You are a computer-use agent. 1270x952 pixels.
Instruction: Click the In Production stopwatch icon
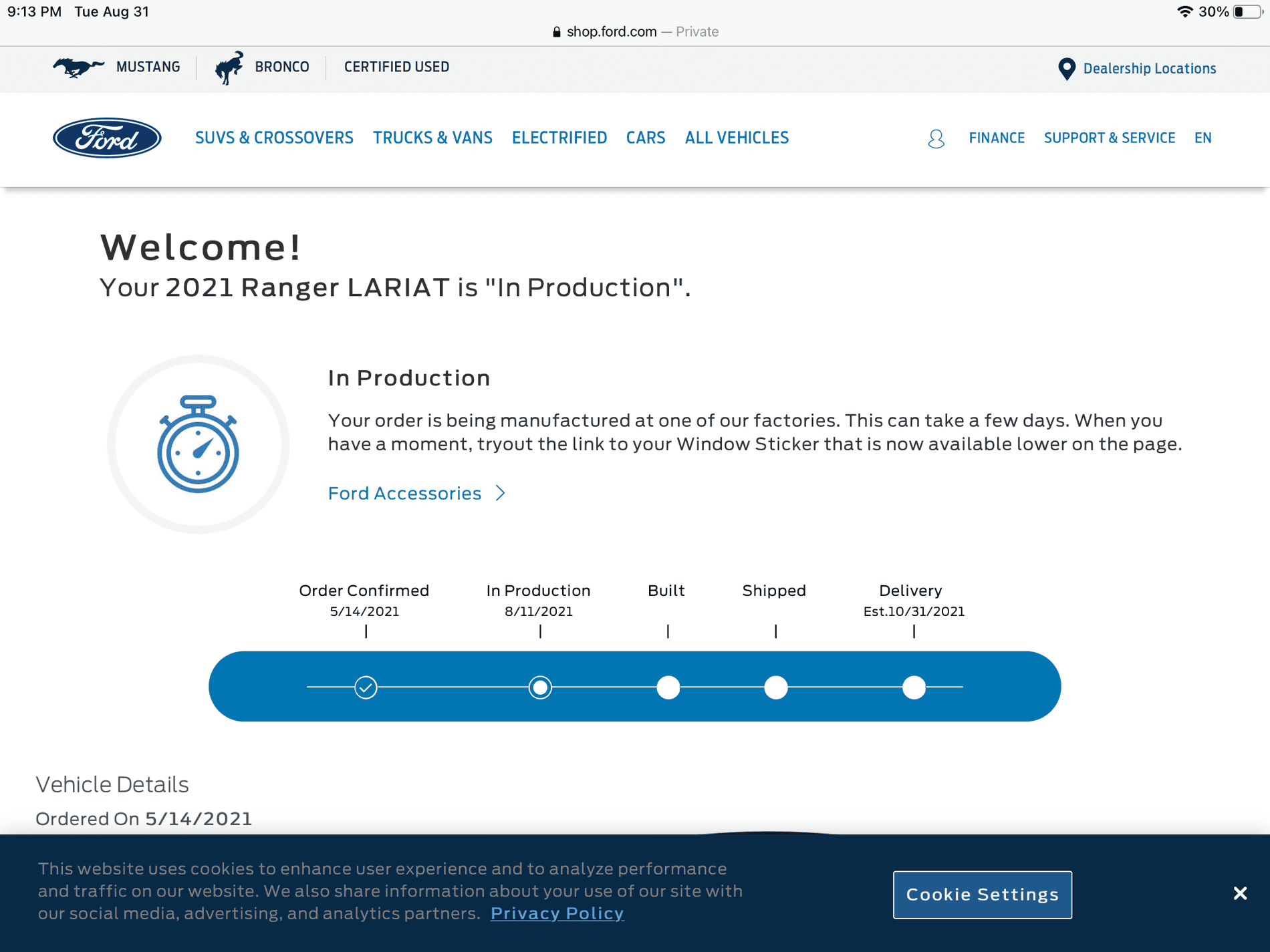tap(198, 444)
